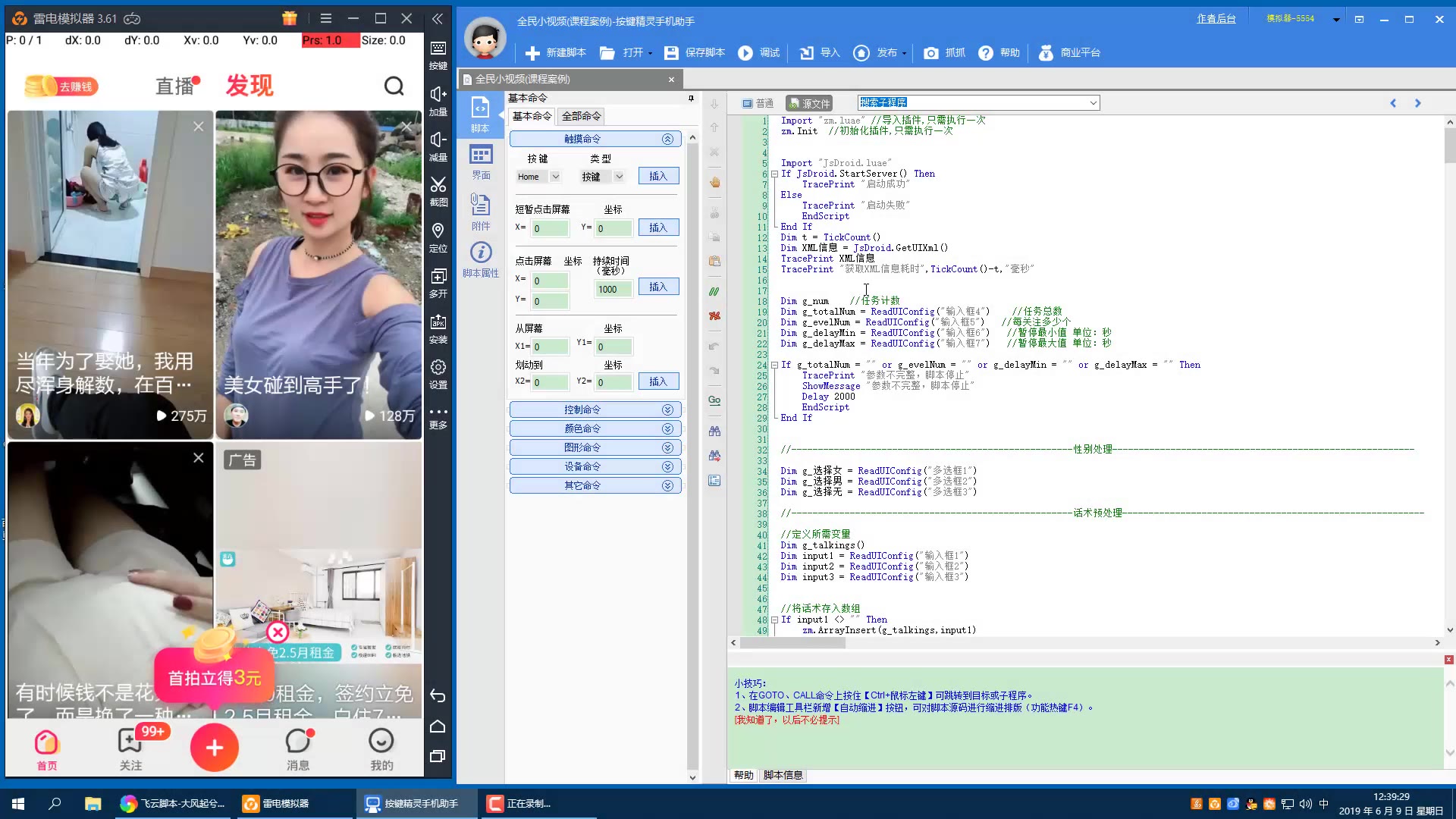The image size is (1456, 819).
Task: Toggle 源文件 source view mode
Action: (x=808, y=103)
